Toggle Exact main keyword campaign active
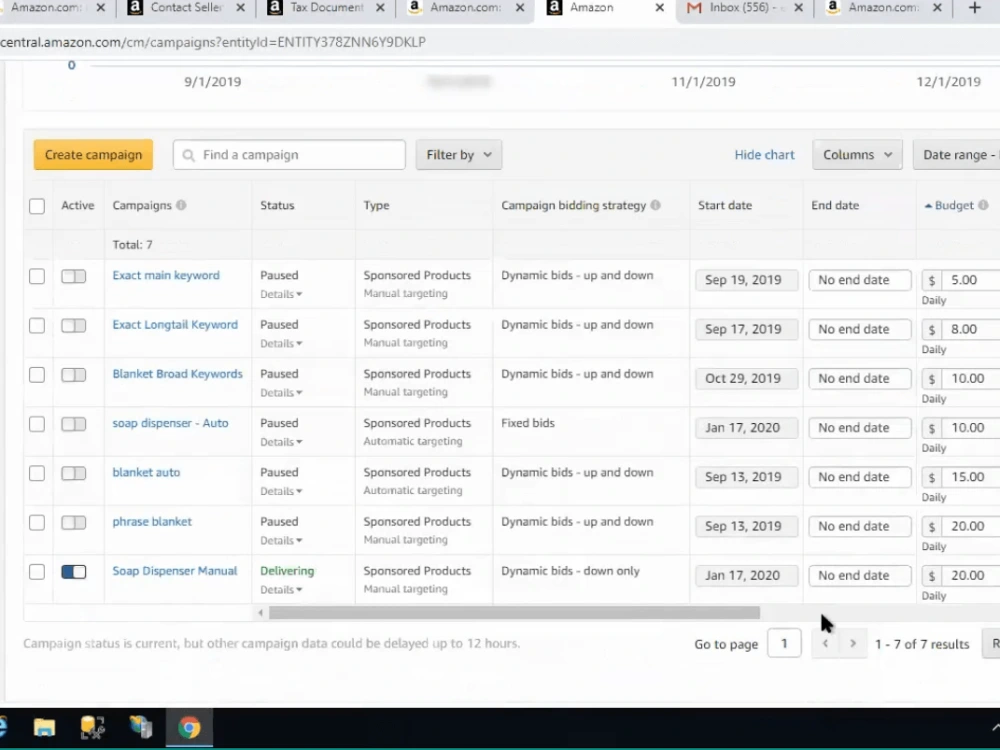This screenshot has width=1000, height=750. (73, 276)
